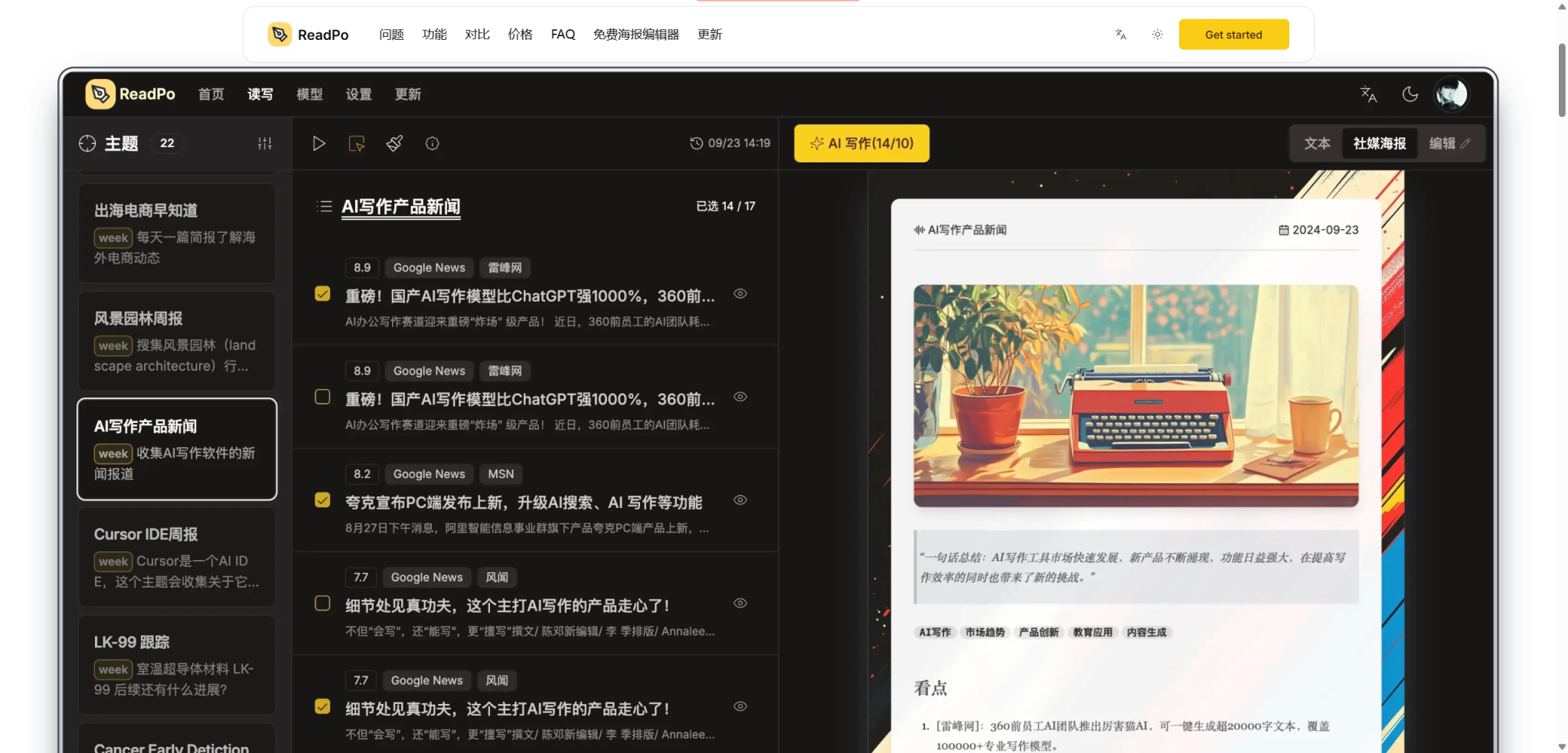Uncheck the 夸克宣布PC端发布上新 checkbox

click(x=322, y=499)
